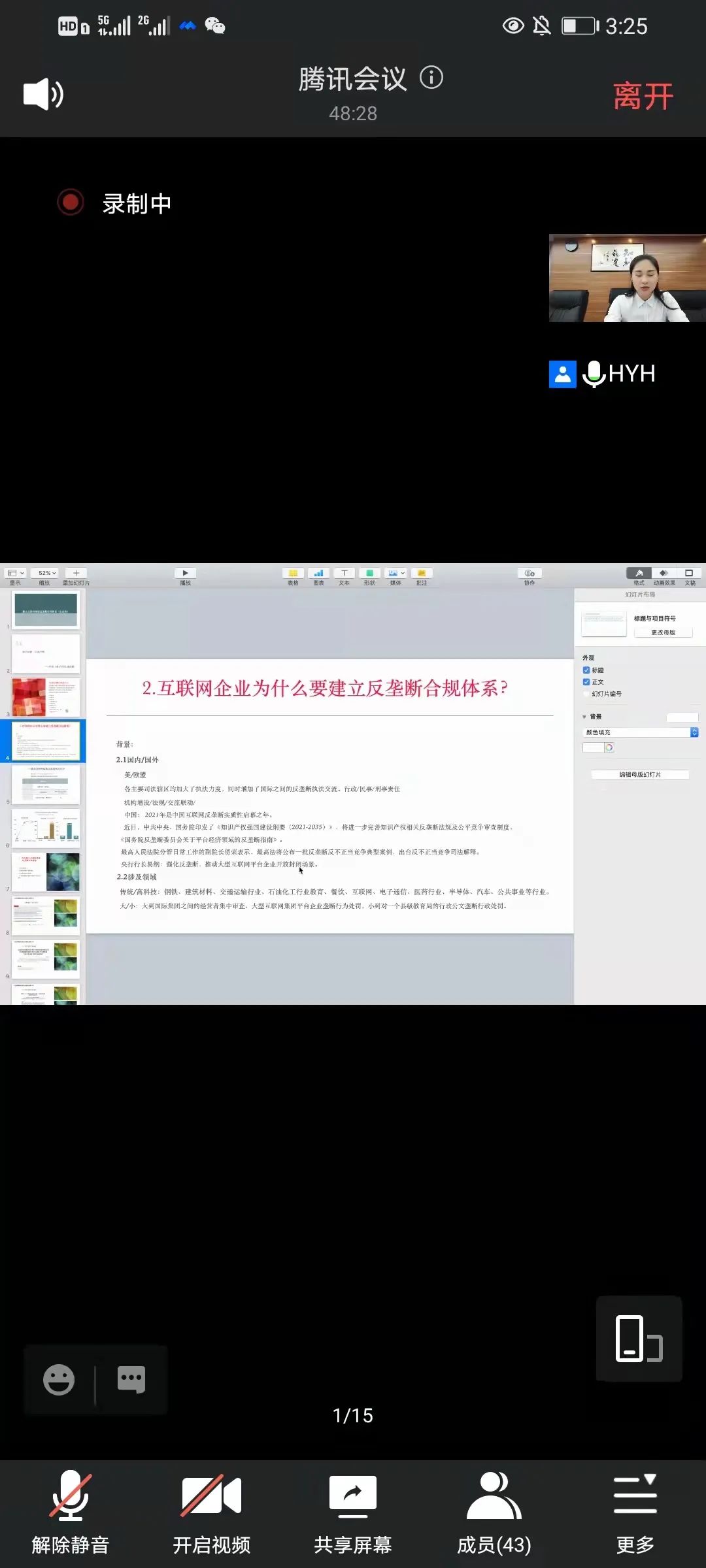Select HYH's video thumbnail

tap(627, 278)
